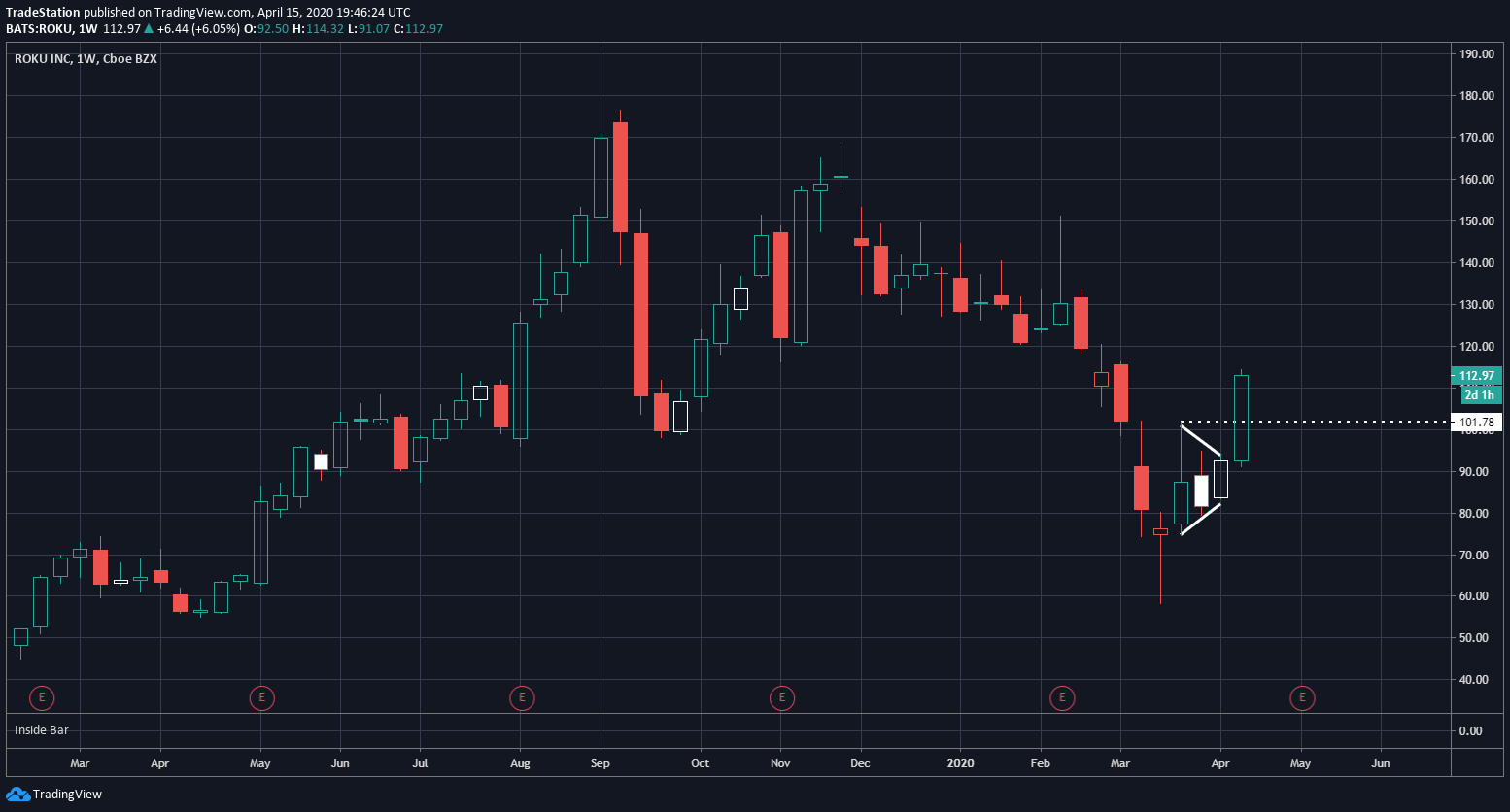1510x812 pixels.
Task: Click the TradeStation publisher name
Action: pos(43,13)
